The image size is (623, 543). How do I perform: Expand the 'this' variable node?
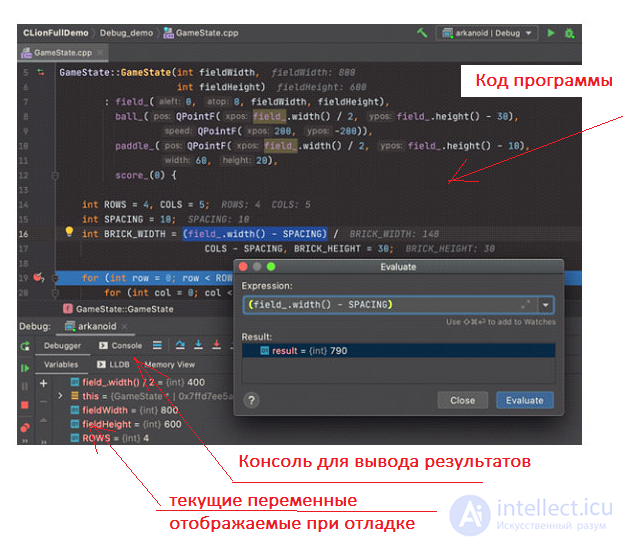60,396
